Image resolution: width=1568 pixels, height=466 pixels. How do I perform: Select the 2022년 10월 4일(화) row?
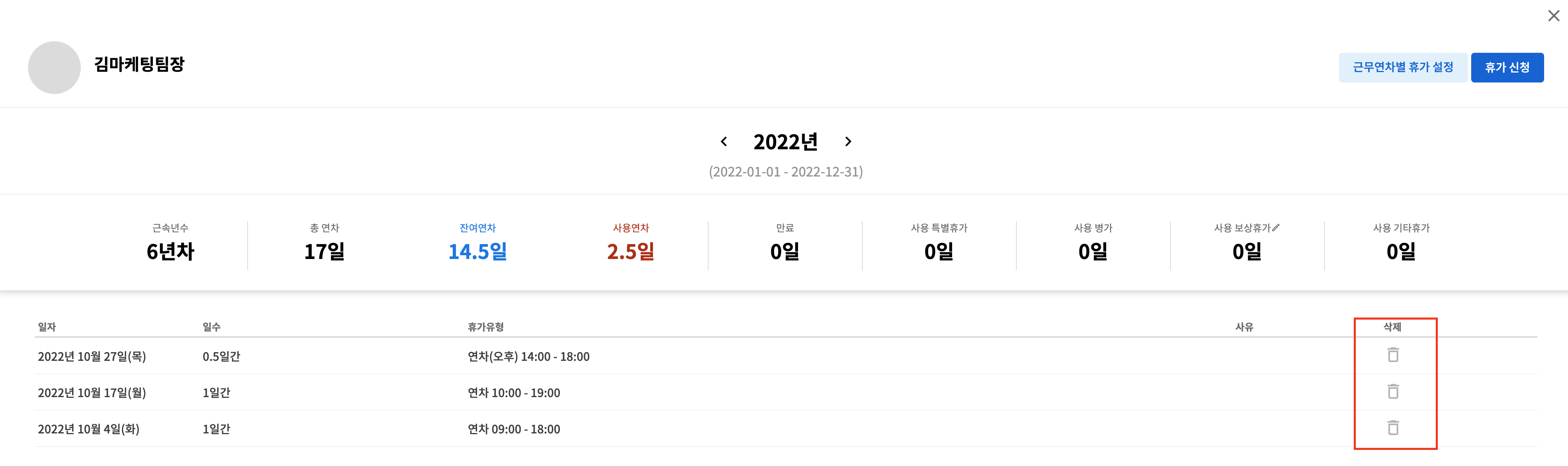[785, 429]
